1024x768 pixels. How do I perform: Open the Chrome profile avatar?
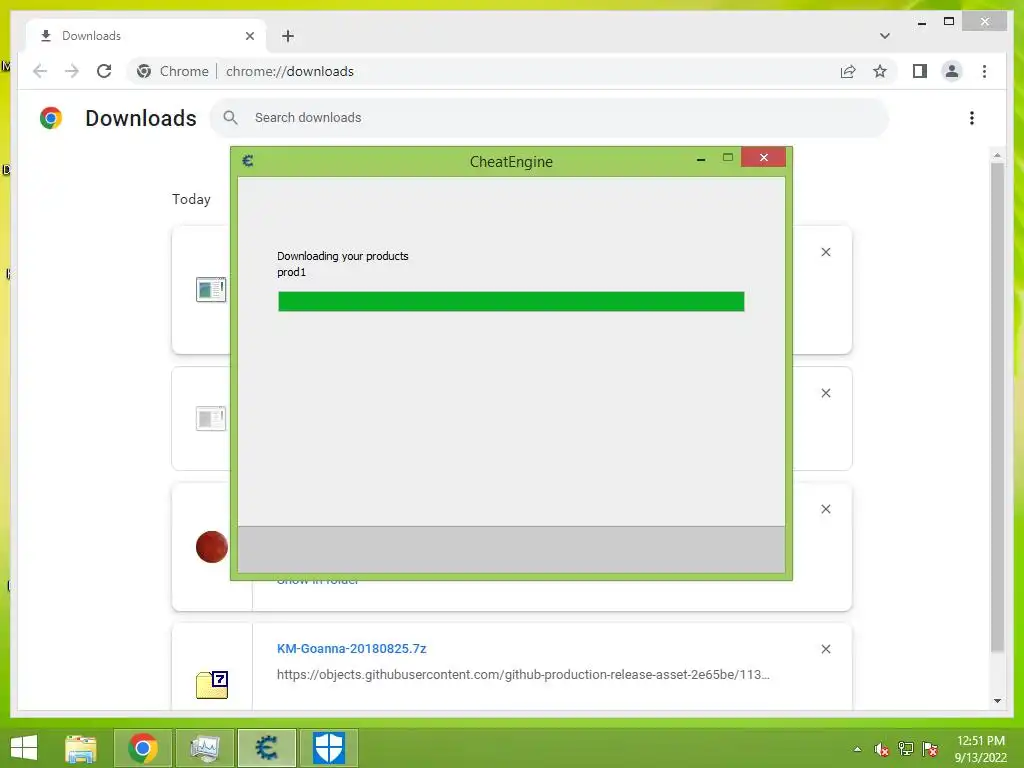952,71
